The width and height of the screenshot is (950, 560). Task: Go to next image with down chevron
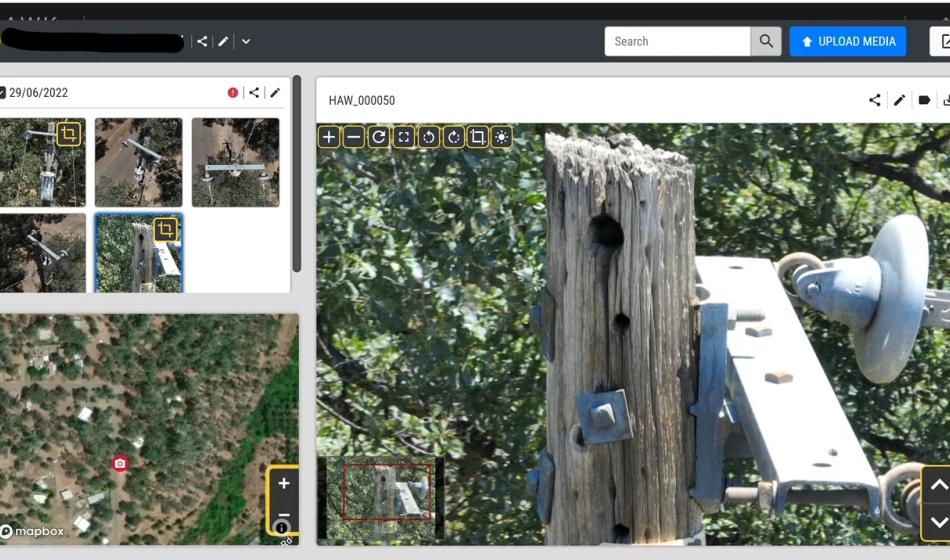[938, 522]
